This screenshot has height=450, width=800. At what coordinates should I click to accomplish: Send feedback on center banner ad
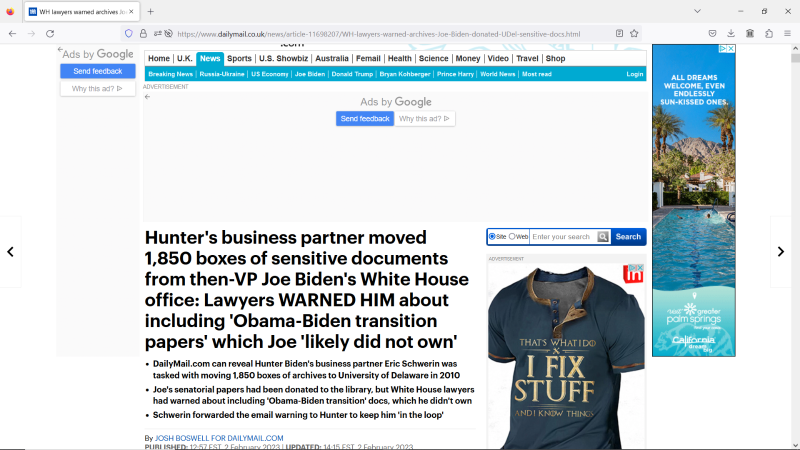(365, 119)
